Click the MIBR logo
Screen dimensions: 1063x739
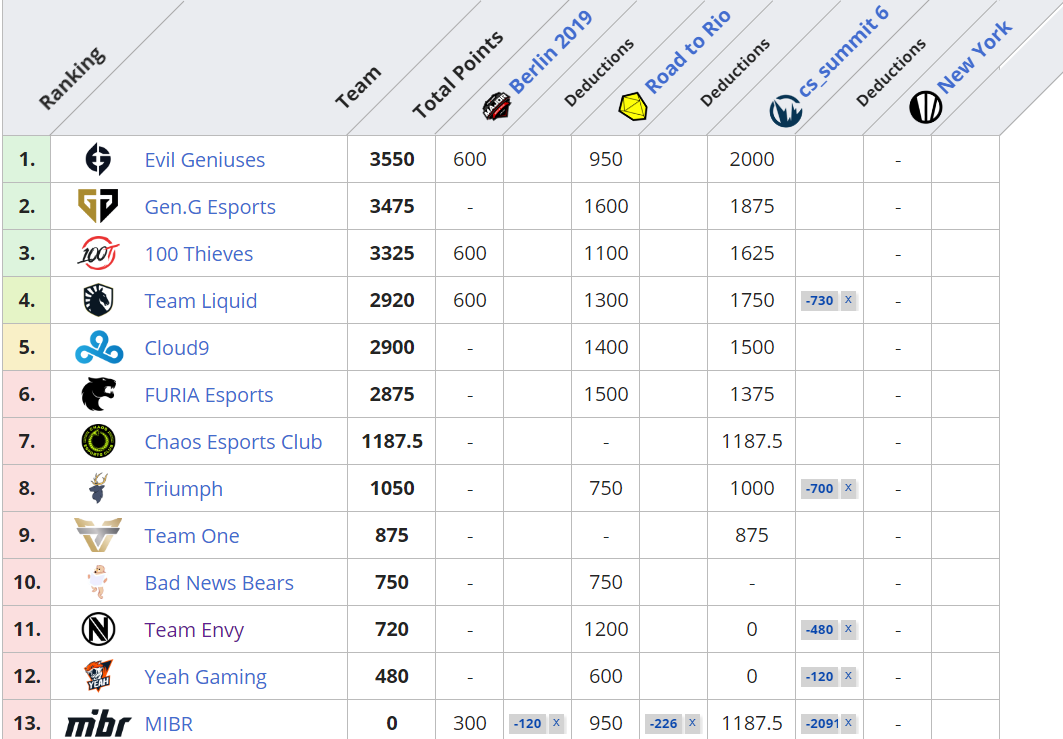pos(98,723)
